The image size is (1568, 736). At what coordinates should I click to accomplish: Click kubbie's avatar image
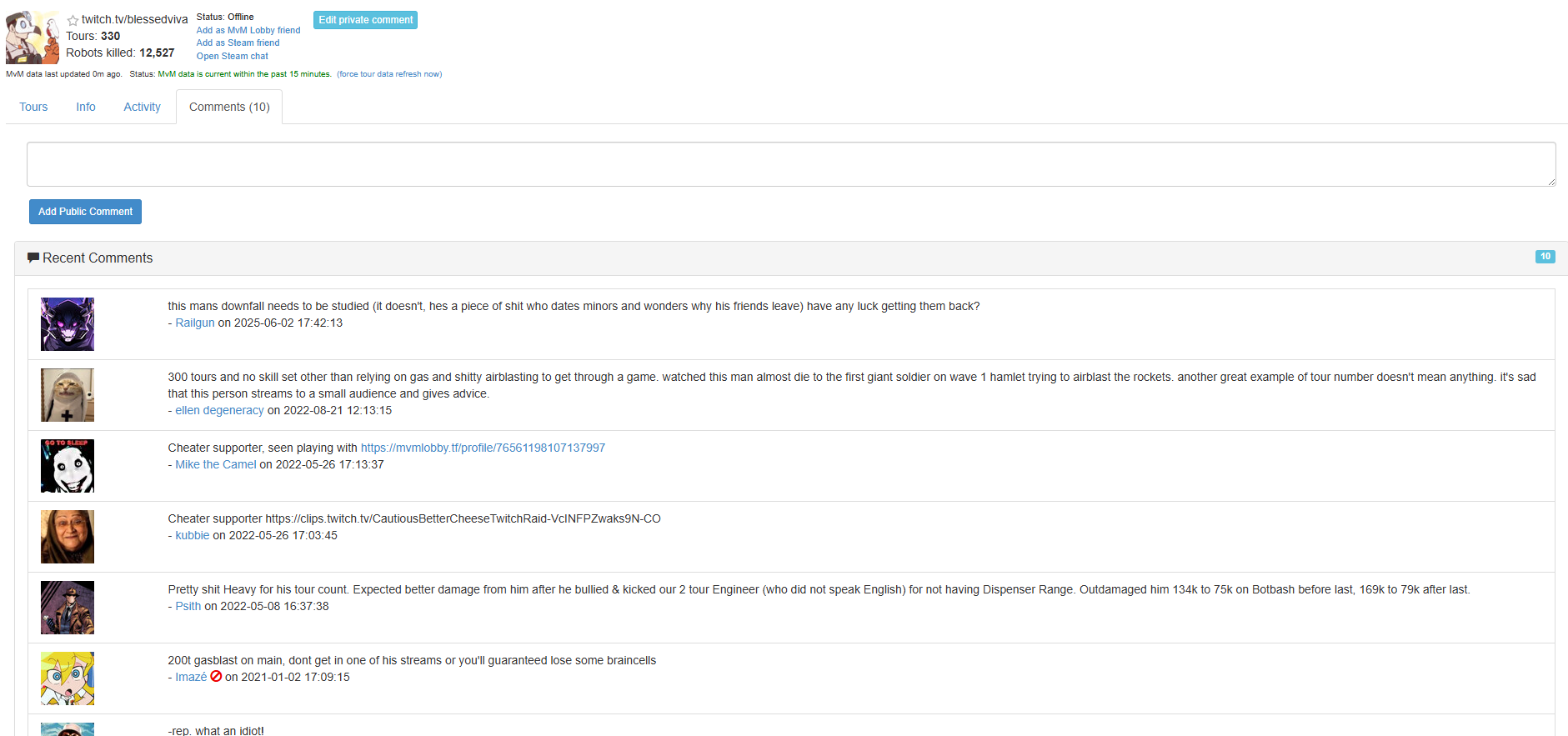[68, 537]
